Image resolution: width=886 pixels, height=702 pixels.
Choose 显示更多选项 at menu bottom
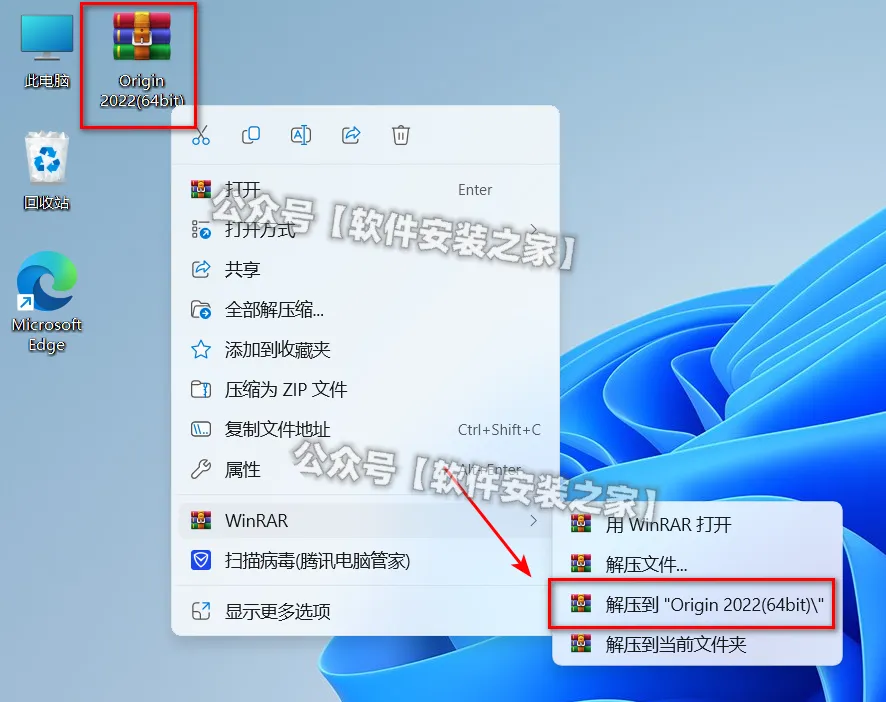(366, 611)
